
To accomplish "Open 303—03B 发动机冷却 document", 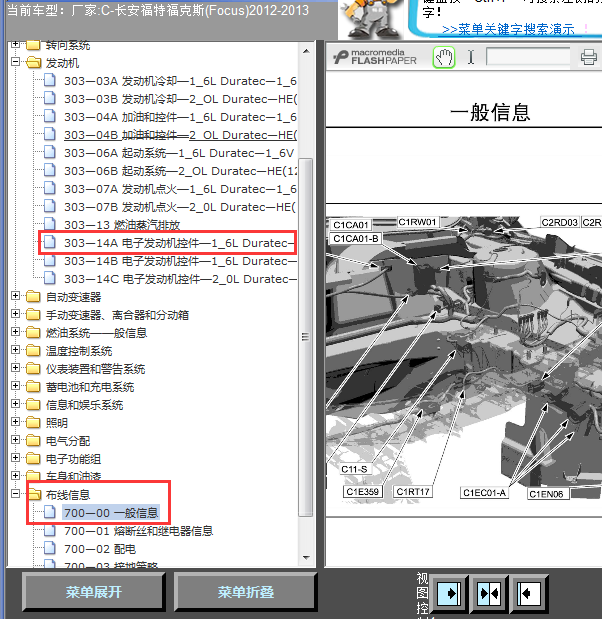I will pyautogui.click(x=180, y=99).
